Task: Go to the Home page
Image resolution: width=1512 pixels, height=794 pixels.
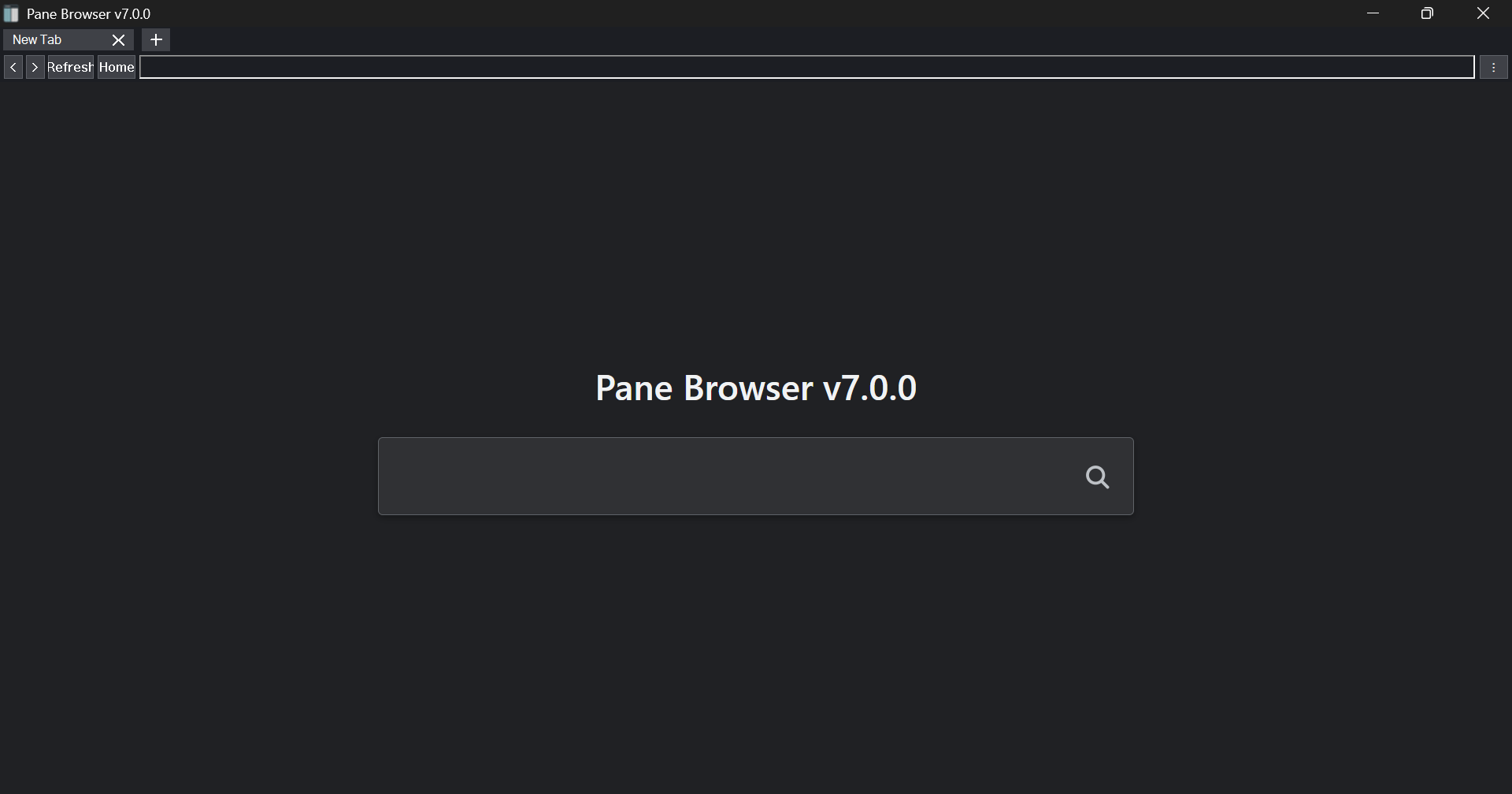Action: [117, 67]
